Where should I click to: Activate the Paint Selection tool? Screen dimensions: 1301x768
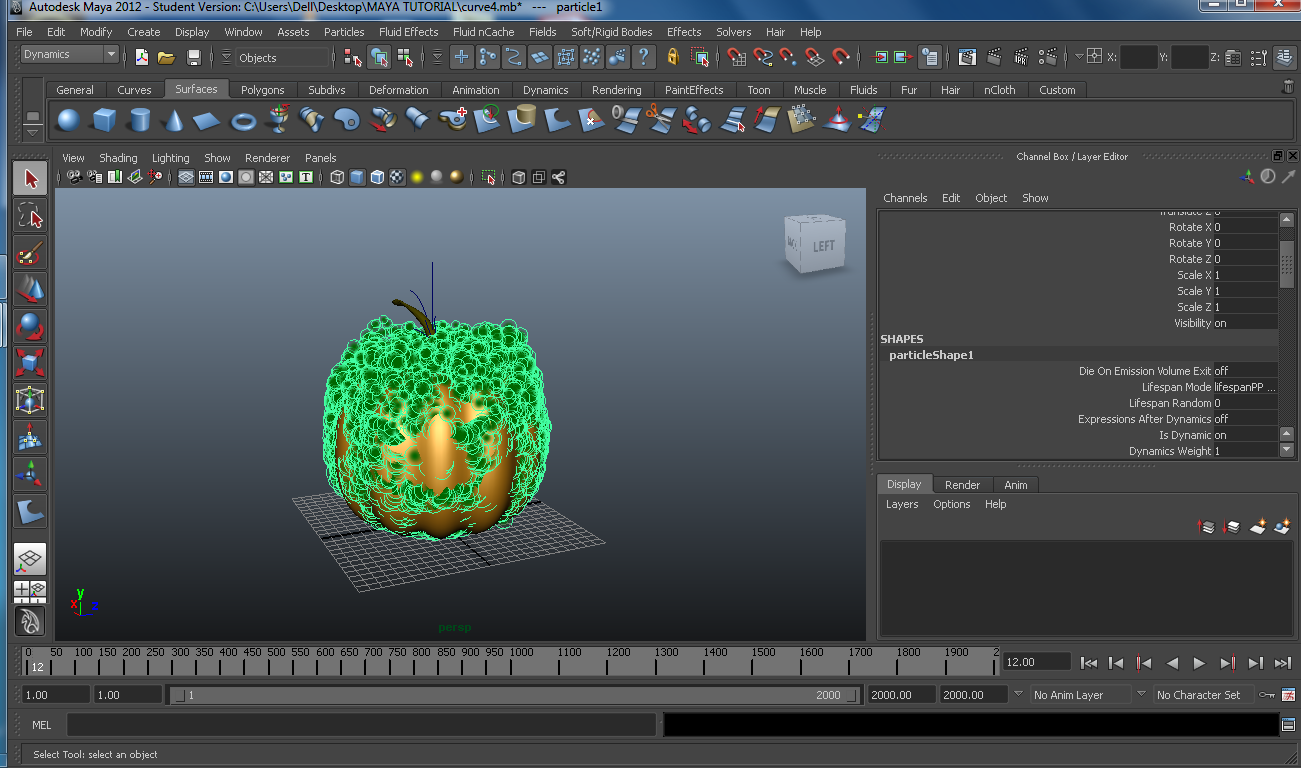[30, 253]
